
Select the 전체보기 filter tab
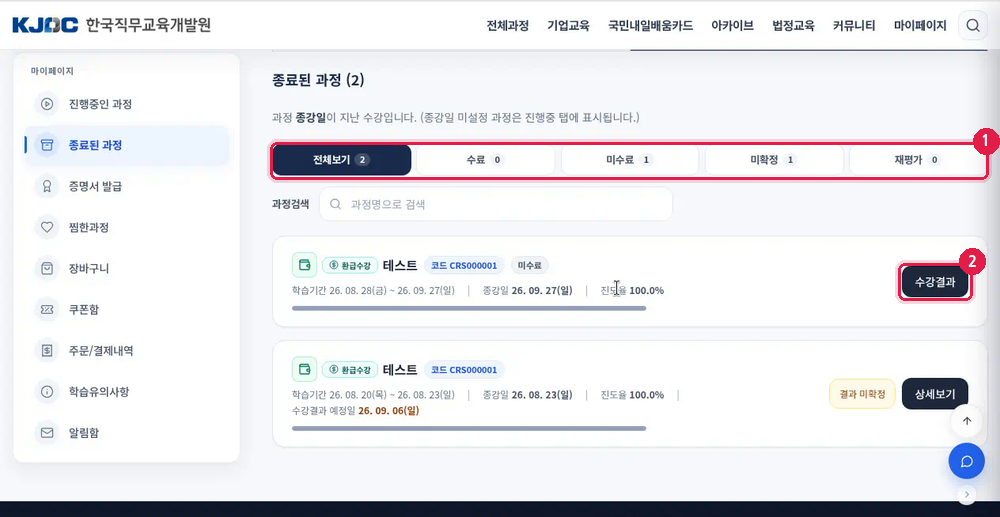point(341,160)
